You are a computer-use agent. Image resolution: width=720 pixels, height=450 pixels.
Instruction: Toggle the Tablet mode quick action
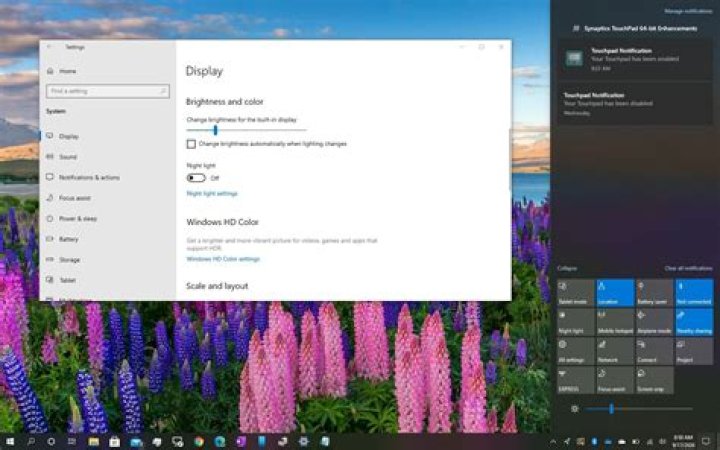575,292
